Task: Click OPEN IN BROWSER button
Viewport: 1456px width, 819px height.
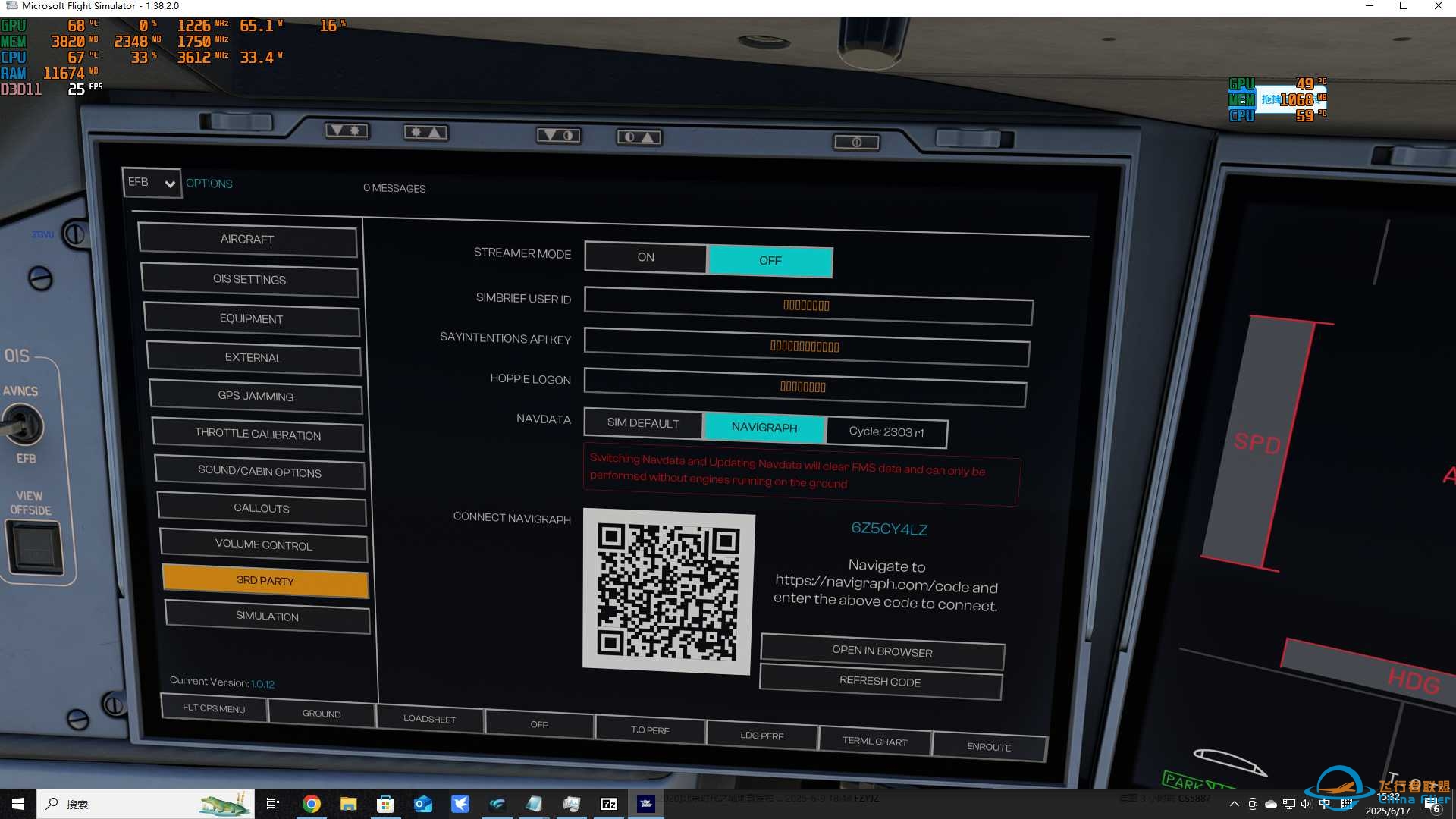Action: click(x=882, y=651)
